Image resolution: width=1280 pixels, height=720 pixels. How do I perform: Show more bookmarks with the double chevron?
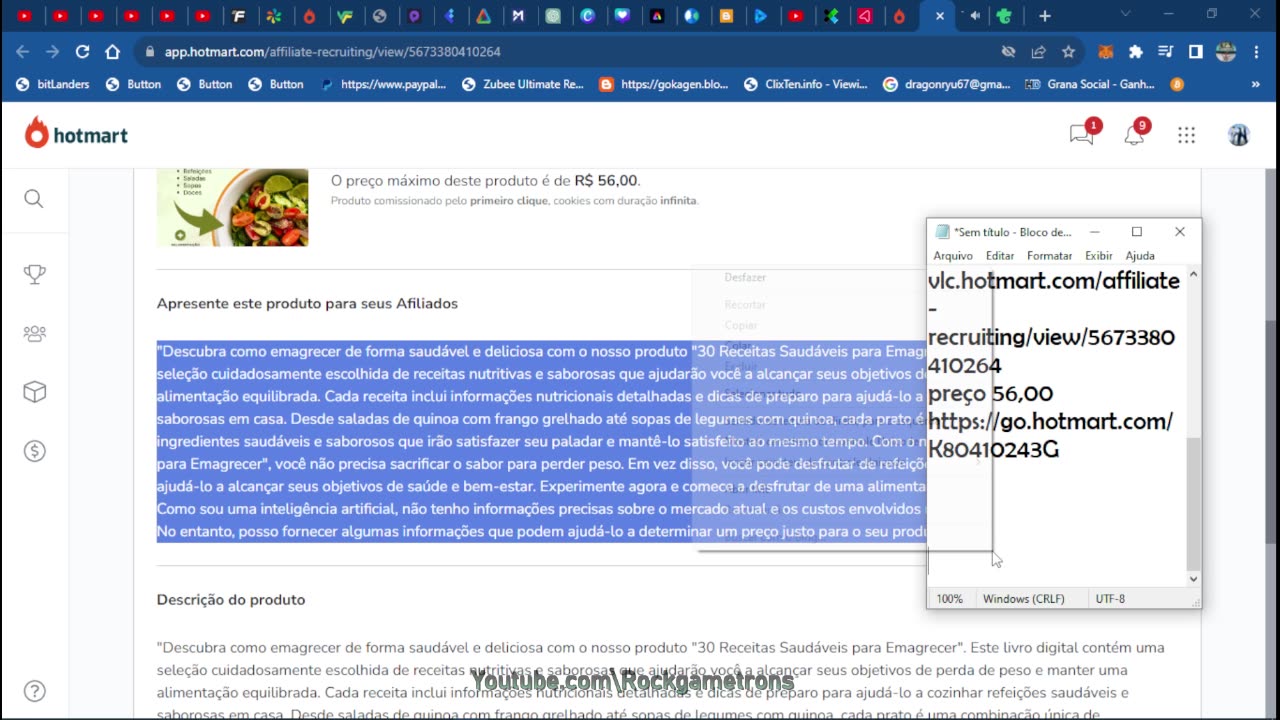coord(1256,84)
